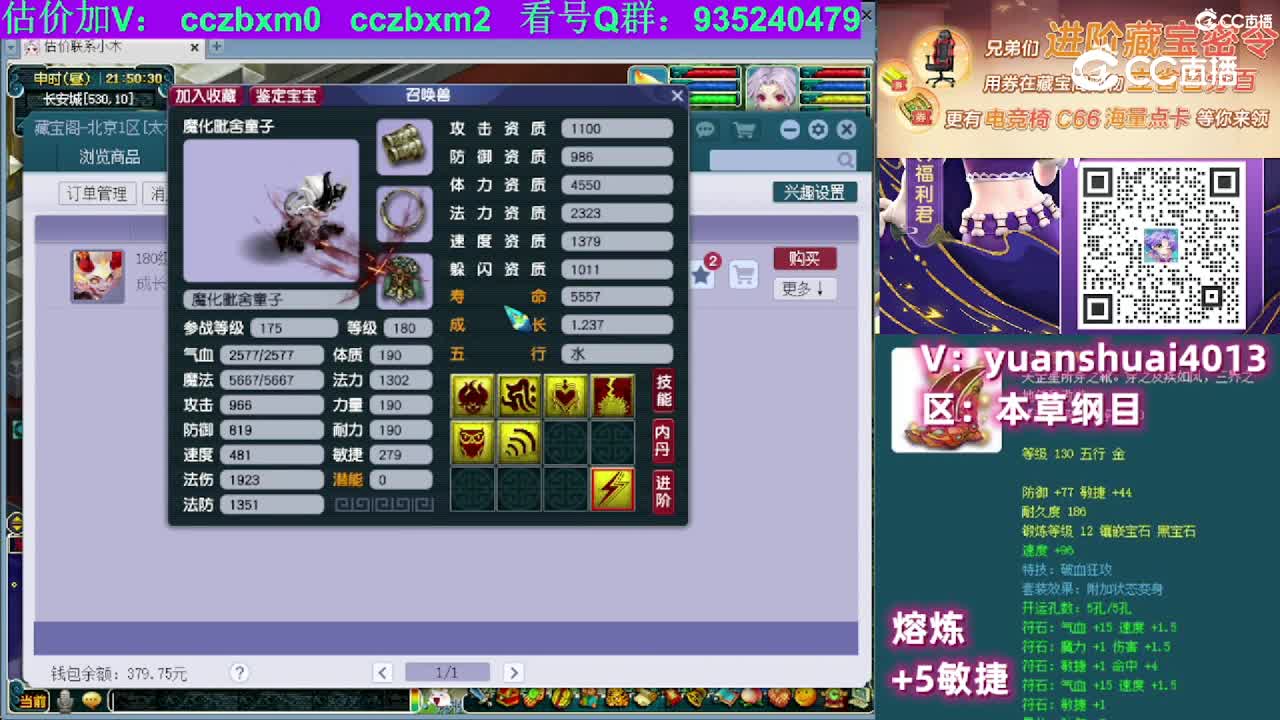The height and width of the screenshot is (720, 1280).
Task: Click the pet model preview image
Action: (x=271, y=211)
